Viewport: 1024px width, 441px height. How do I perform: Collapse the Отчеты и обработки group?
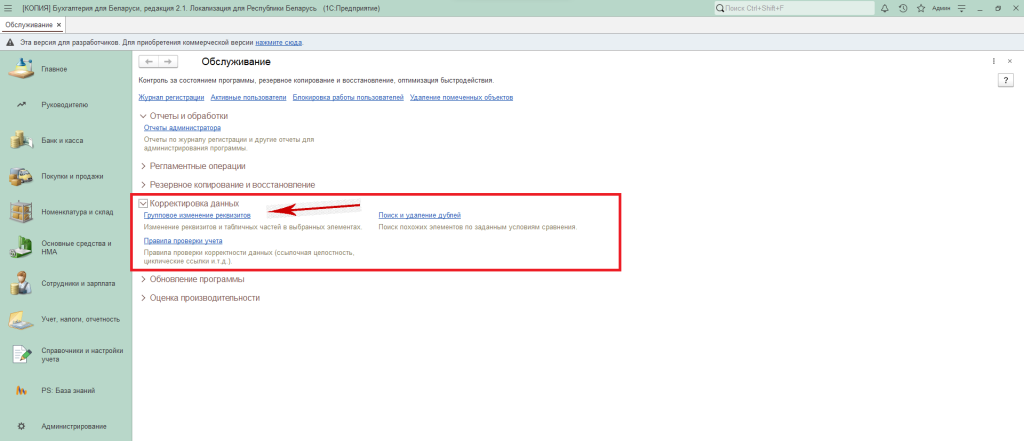tap(143, 116)
